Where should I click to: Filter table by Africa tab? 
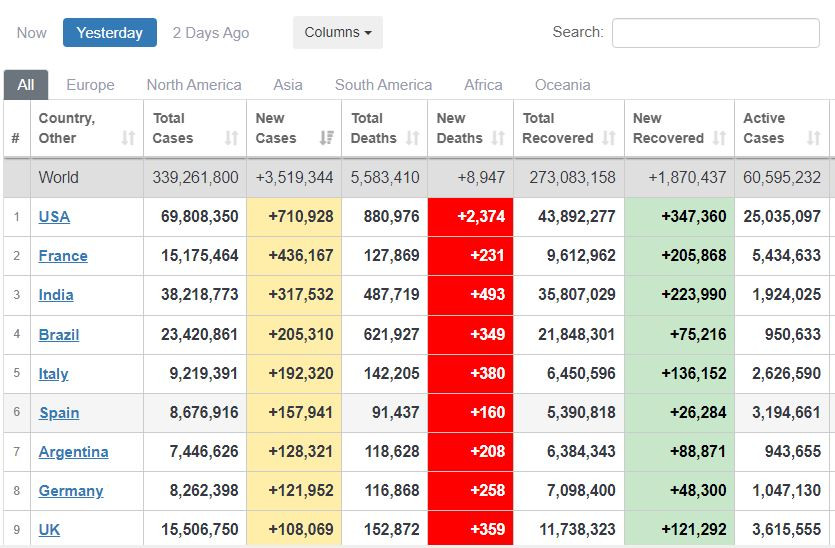483,85
